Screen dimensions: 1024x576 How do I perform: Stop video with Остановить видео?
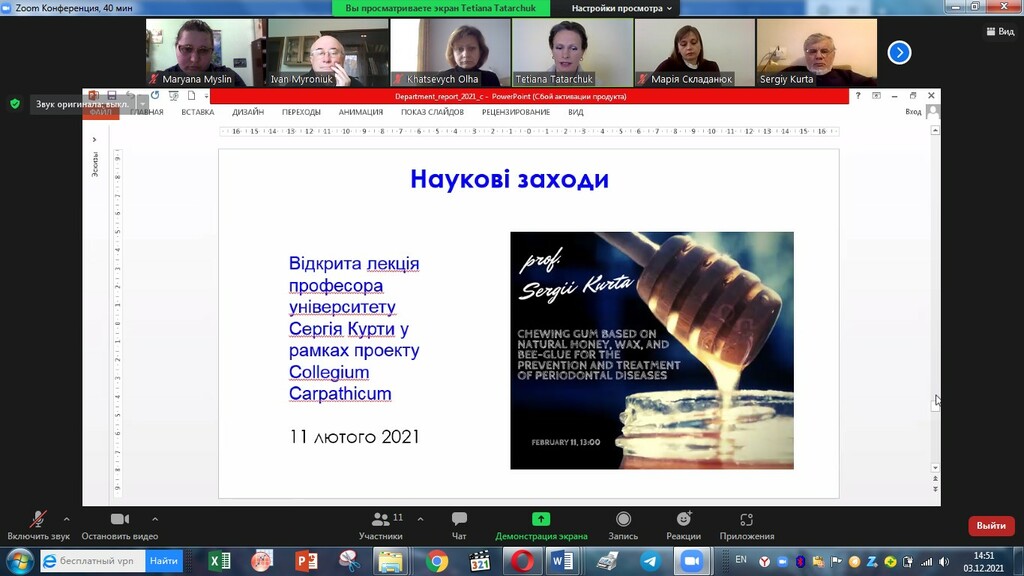coord(120,526)
